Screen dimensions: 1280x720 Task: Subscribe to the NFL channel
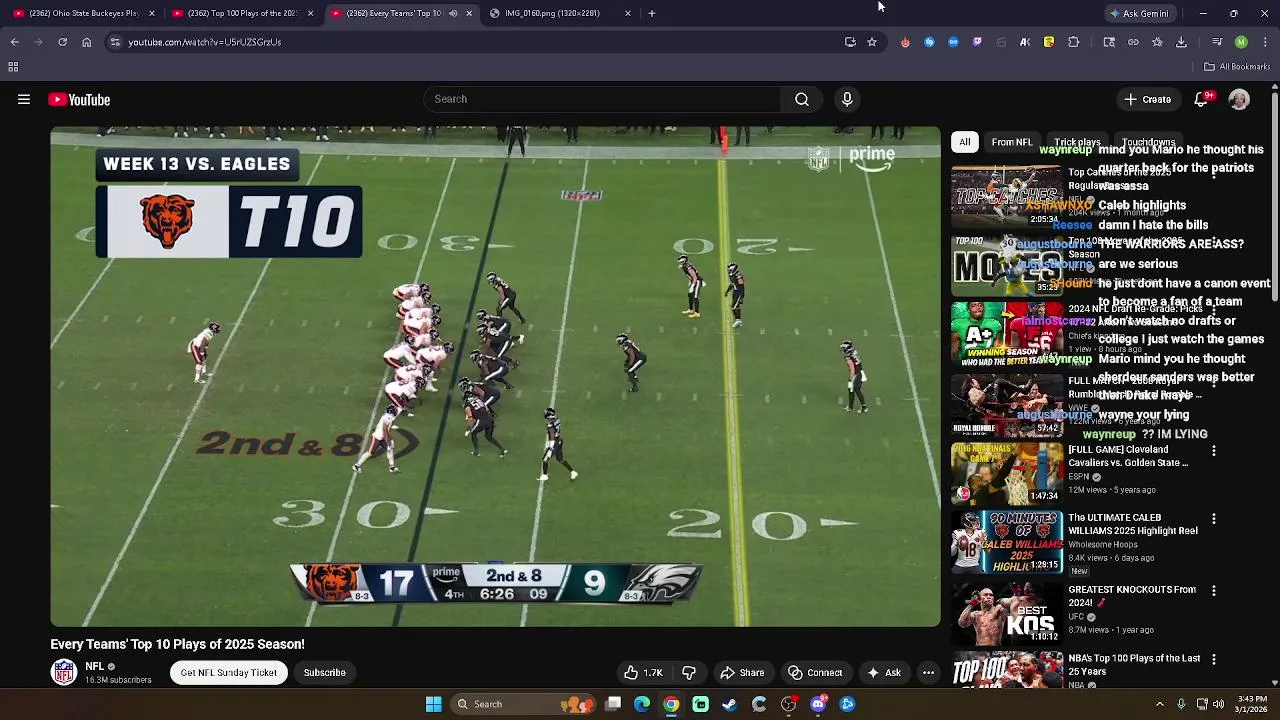(325, 673)
